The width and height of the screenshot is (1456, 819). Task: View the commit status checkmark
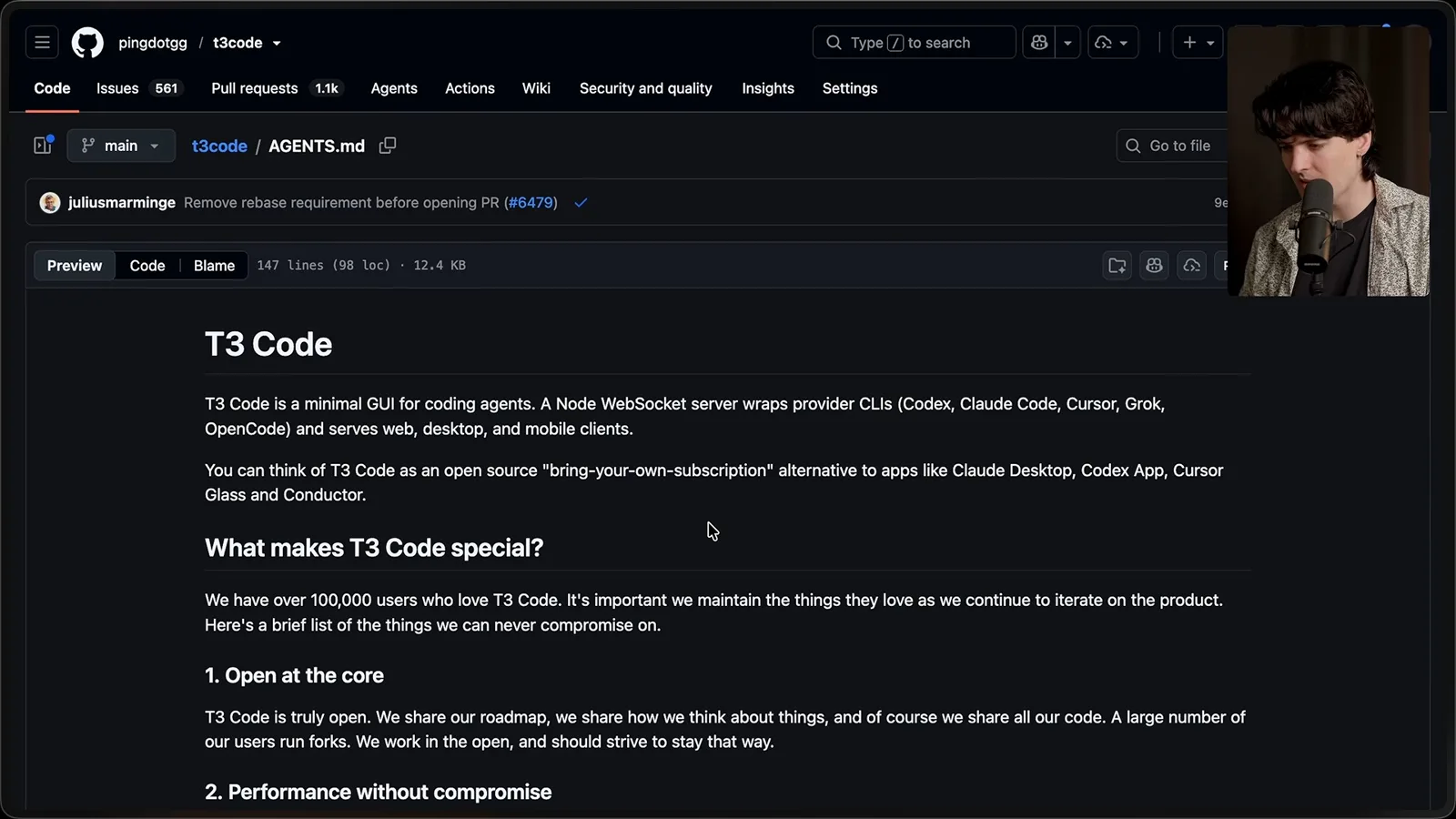(581, 203)
